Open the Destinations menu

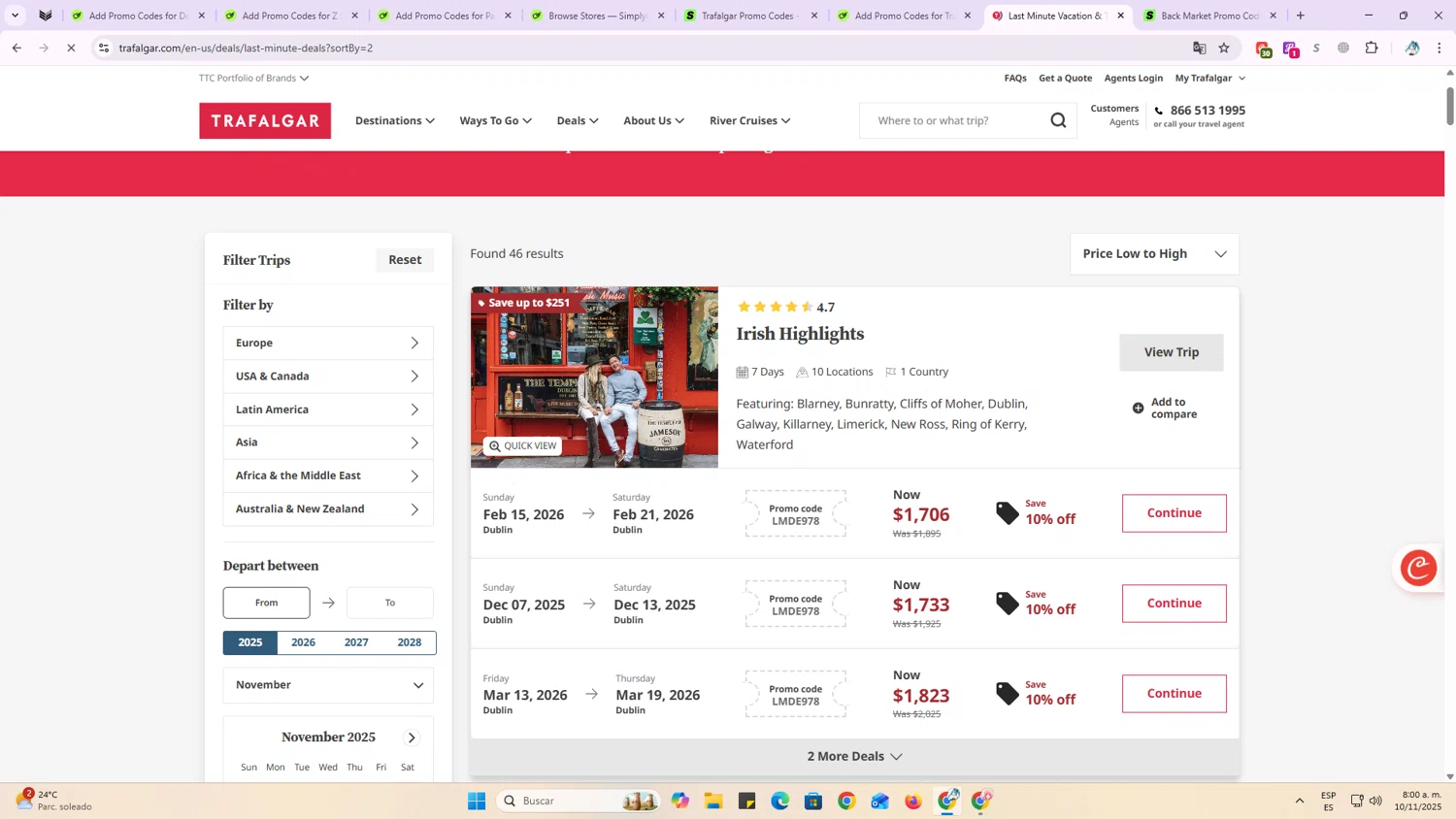pos(394,120)
